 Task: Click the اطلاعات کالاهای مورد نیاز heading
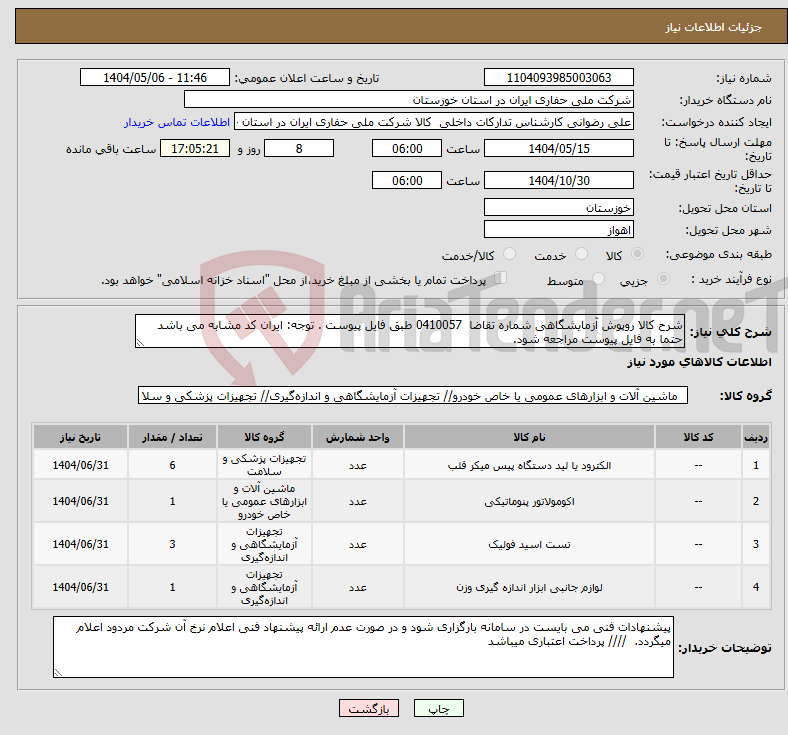click(699, 362)
